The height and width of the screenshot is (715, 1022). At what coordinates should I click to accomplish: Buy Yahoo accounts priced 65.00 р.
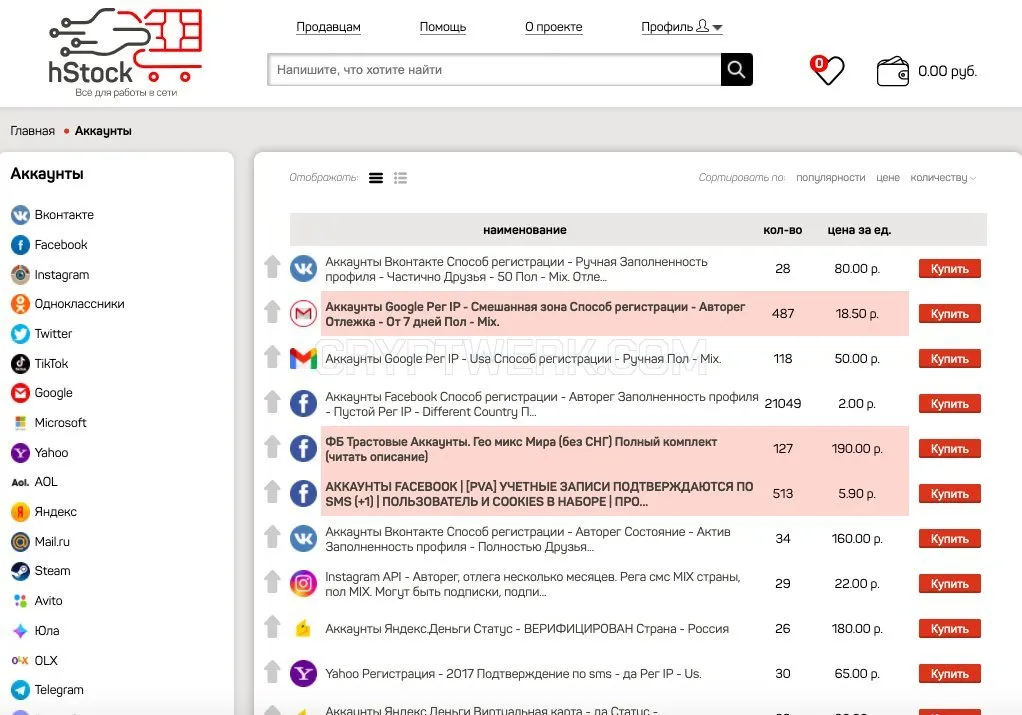[950, 673]
